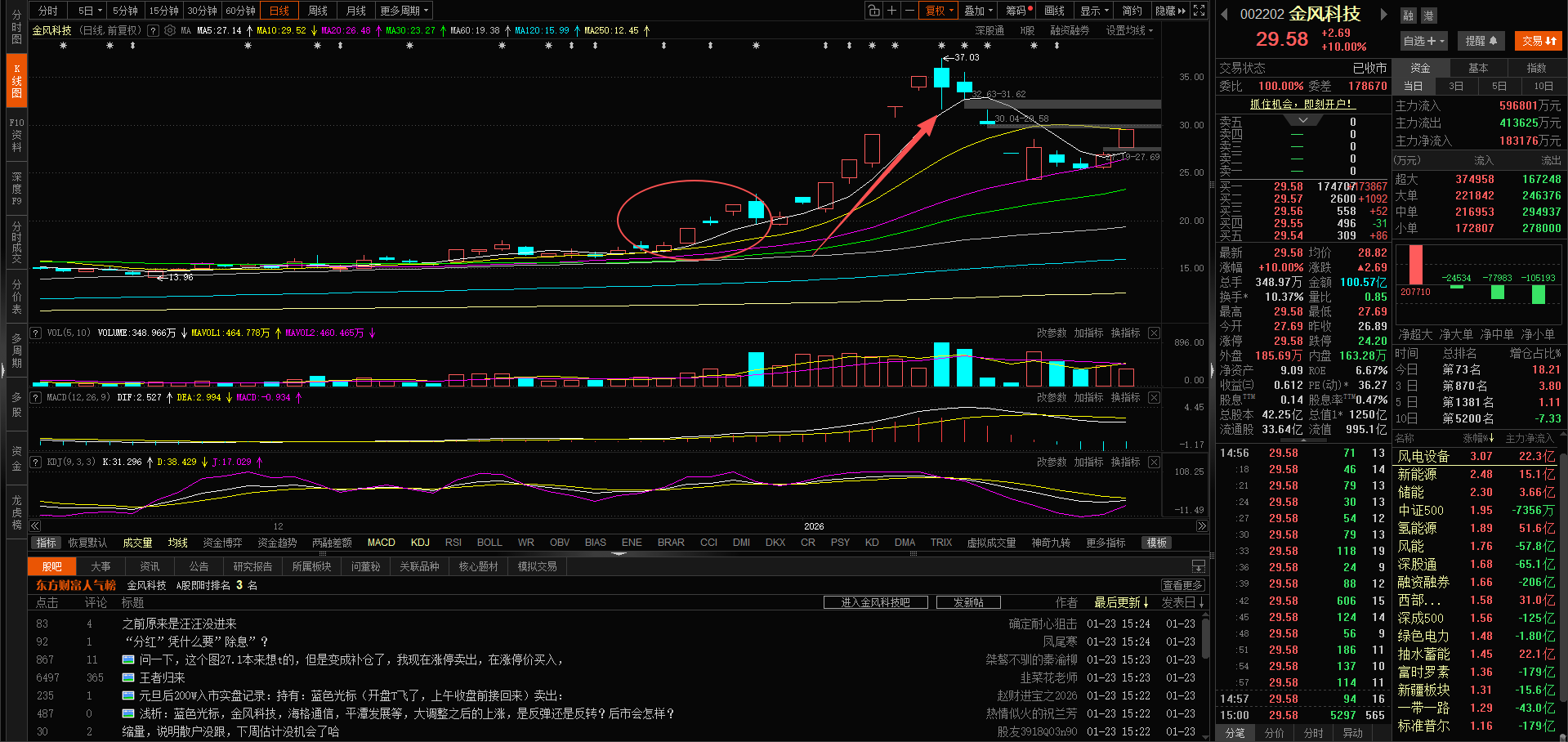Toggle 成交量 indicator
Image resolution: width=1568 pixels, height=742 pixels.
click(x=137, y=543)
